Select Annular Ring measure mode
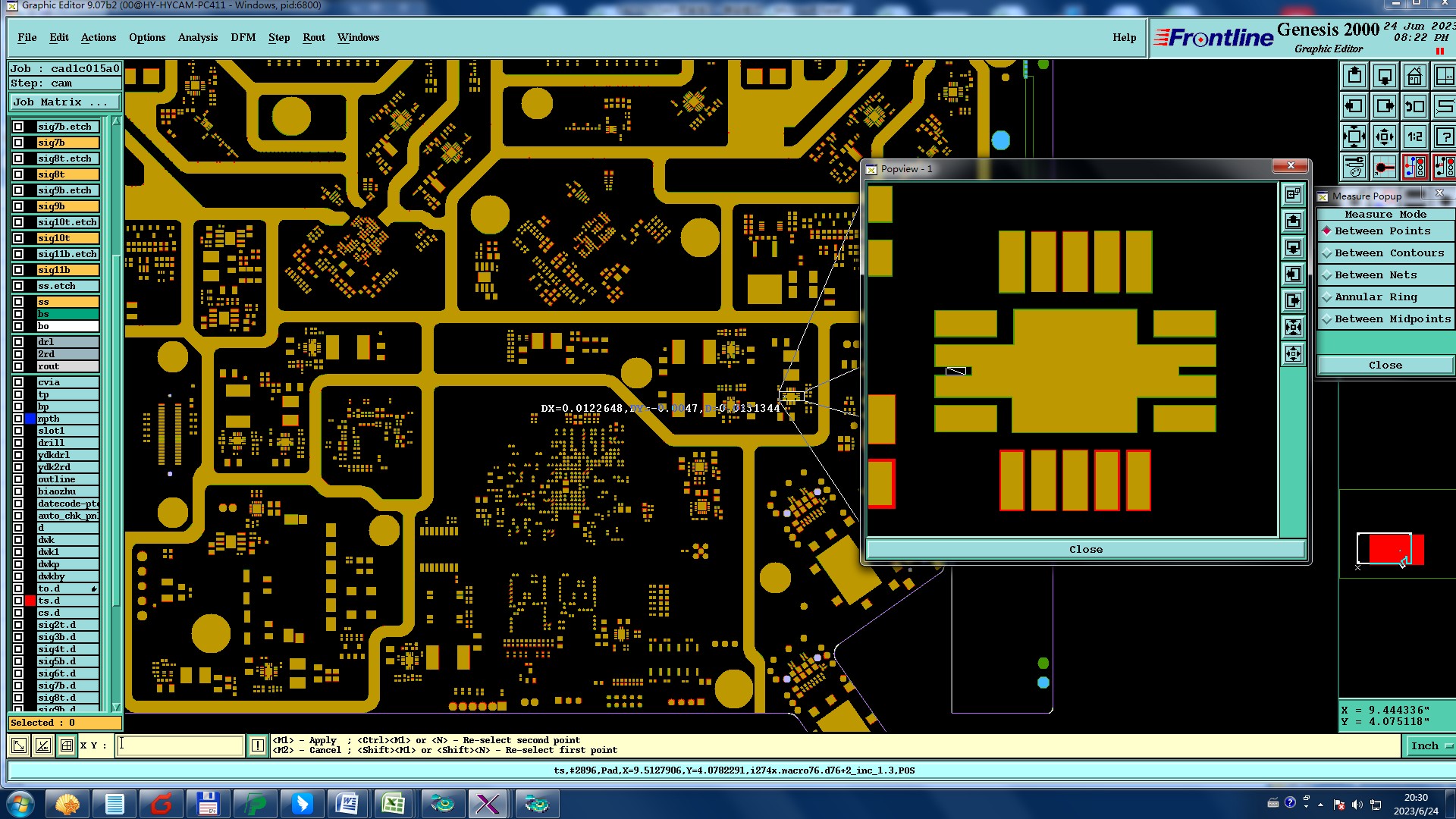This screenshot has width=1456, height=819. (1376, 297)
